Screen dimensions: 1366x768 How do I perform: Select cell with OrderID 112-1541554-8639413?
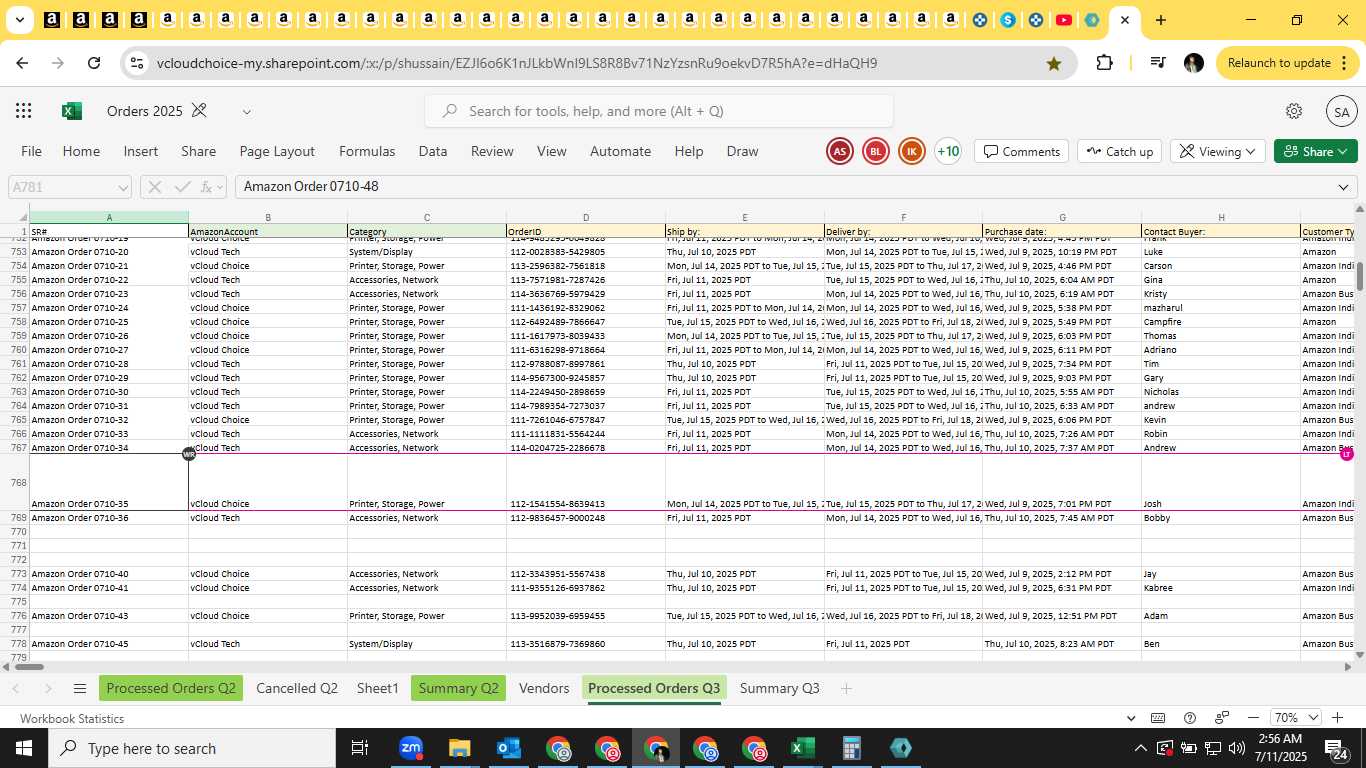point(586,482)
